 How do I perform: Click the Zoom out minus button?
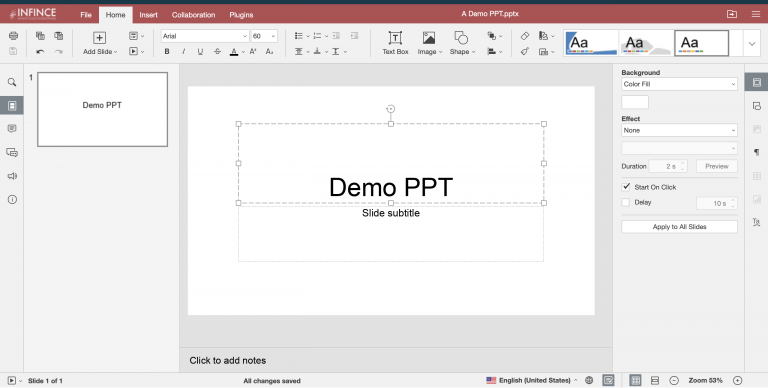pyautogui.click(x=674, y=381)
